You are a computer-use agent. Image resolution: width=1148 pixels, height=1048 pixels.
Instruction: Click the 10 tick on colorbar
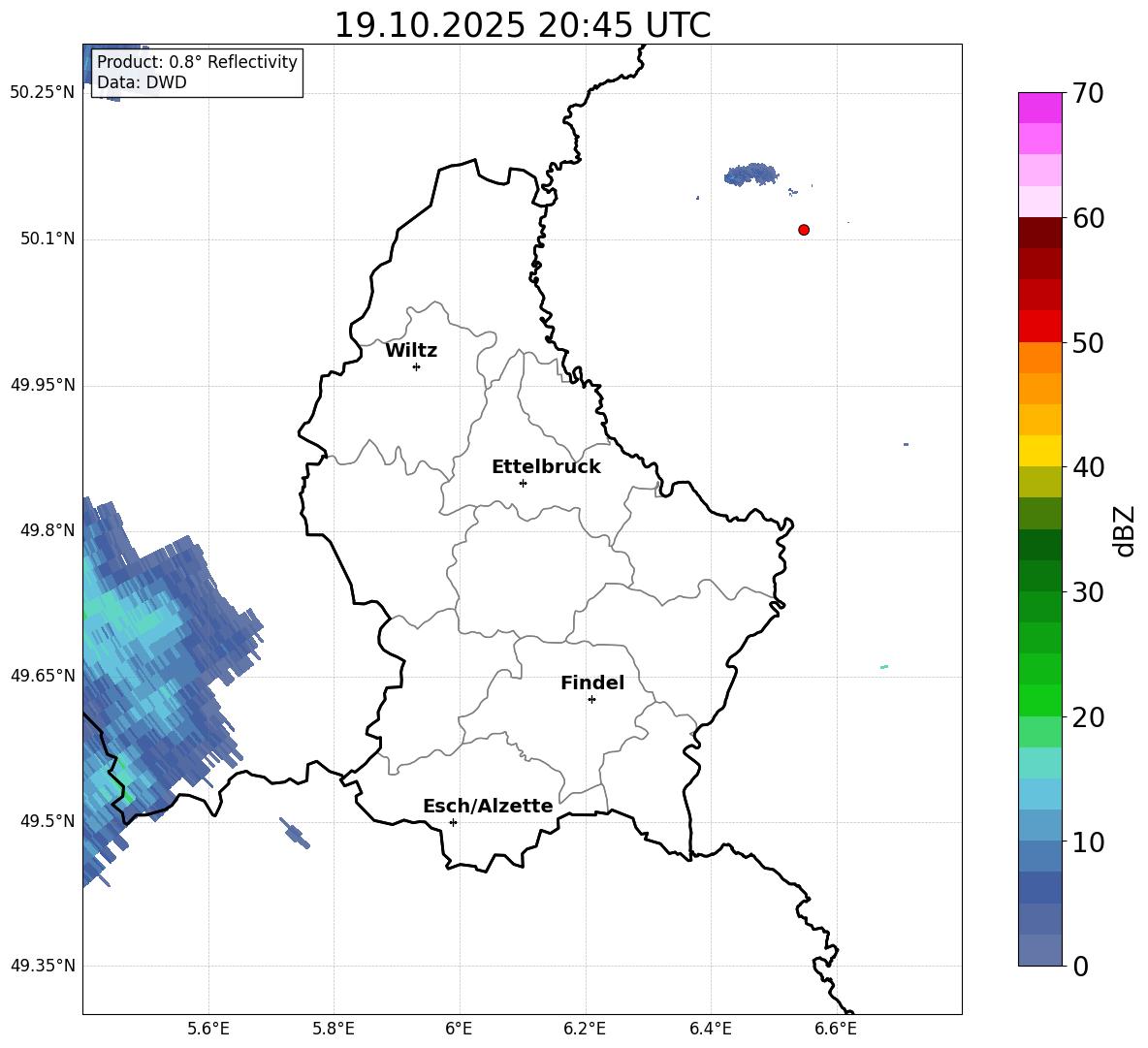tap(1088, 842)
